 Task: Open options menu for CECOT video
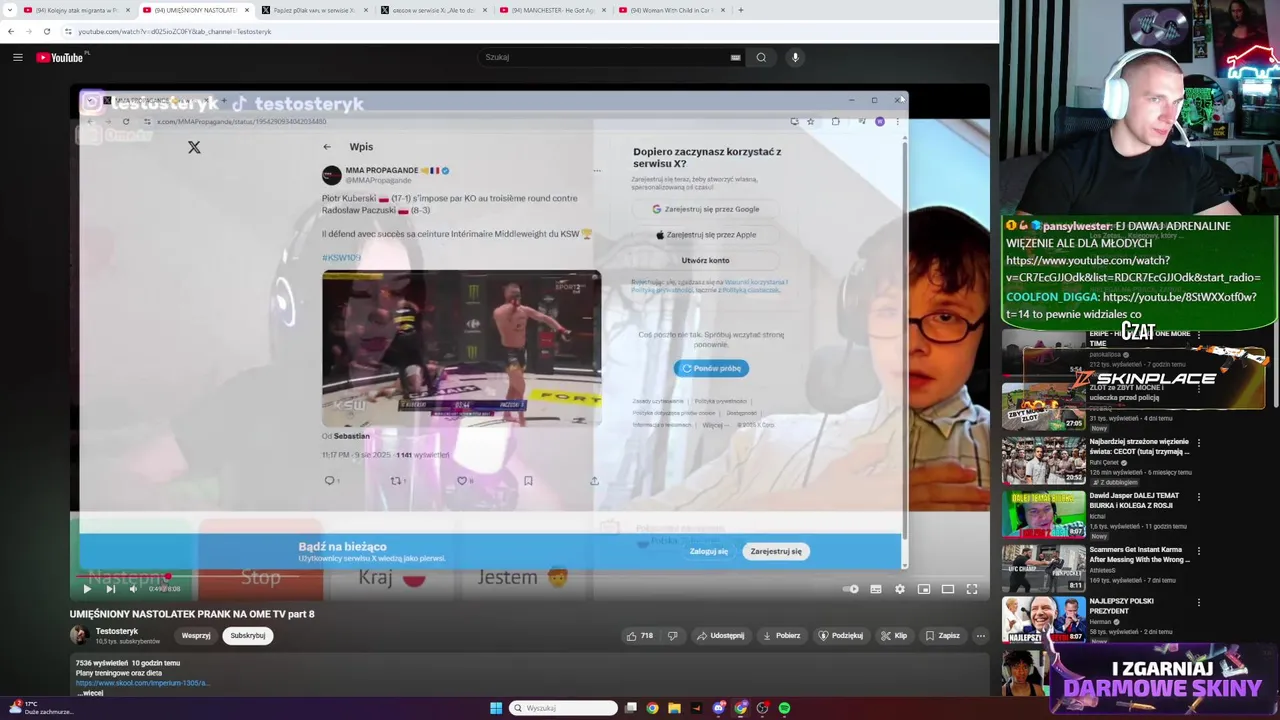(x=1198, y=442)
